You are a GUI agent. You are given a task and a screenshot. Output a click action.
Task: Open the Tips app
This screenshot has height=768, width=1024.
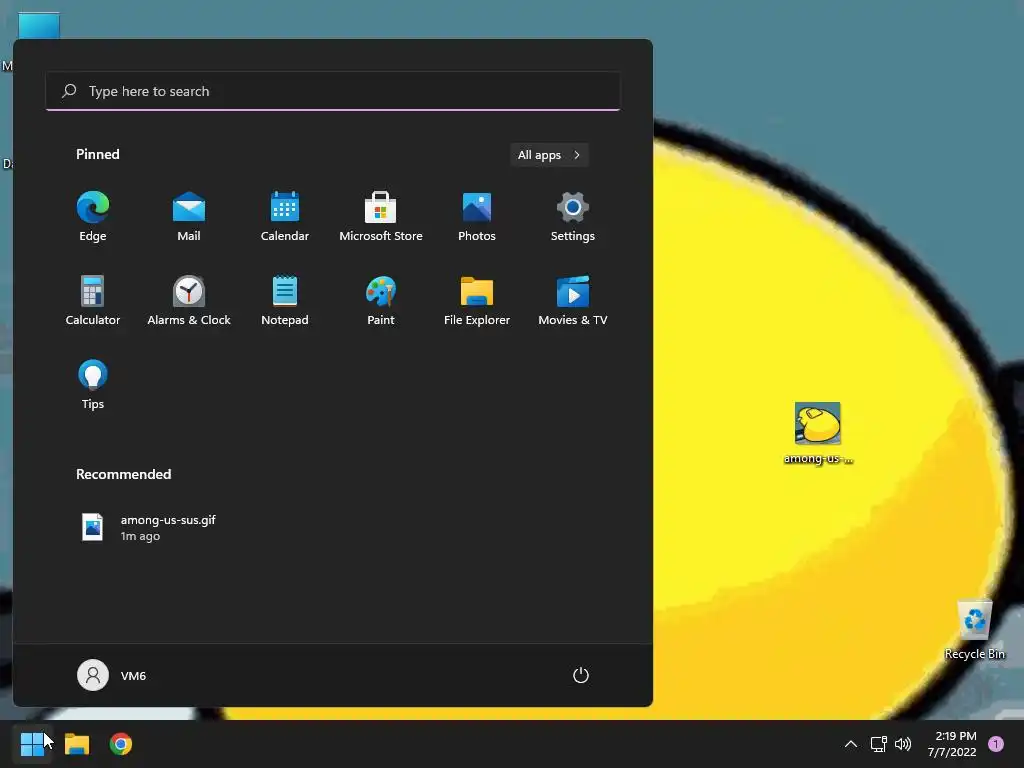point(93,385)
